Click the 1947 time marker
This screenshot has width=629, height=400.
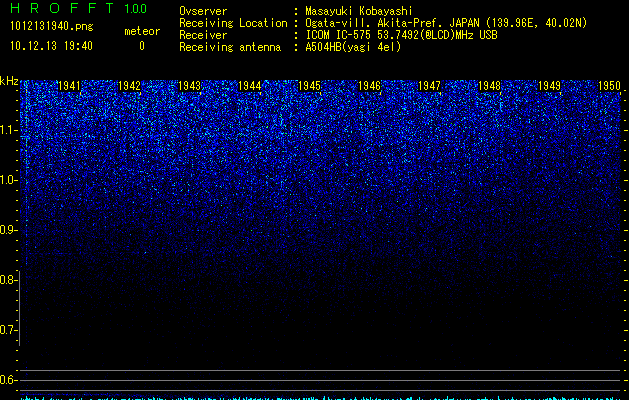pos(429,86)
